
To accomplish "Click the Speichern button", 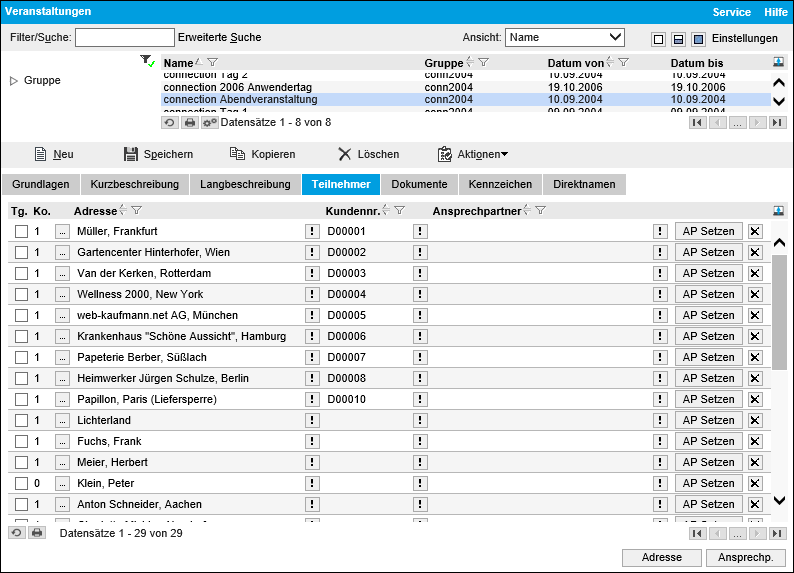I will (158, 154).
